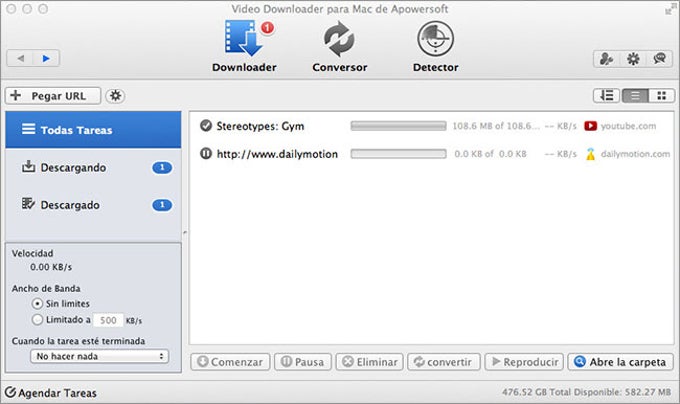
Task: Select the Stereotypes: Gym download row
Action: pos(432,126)
